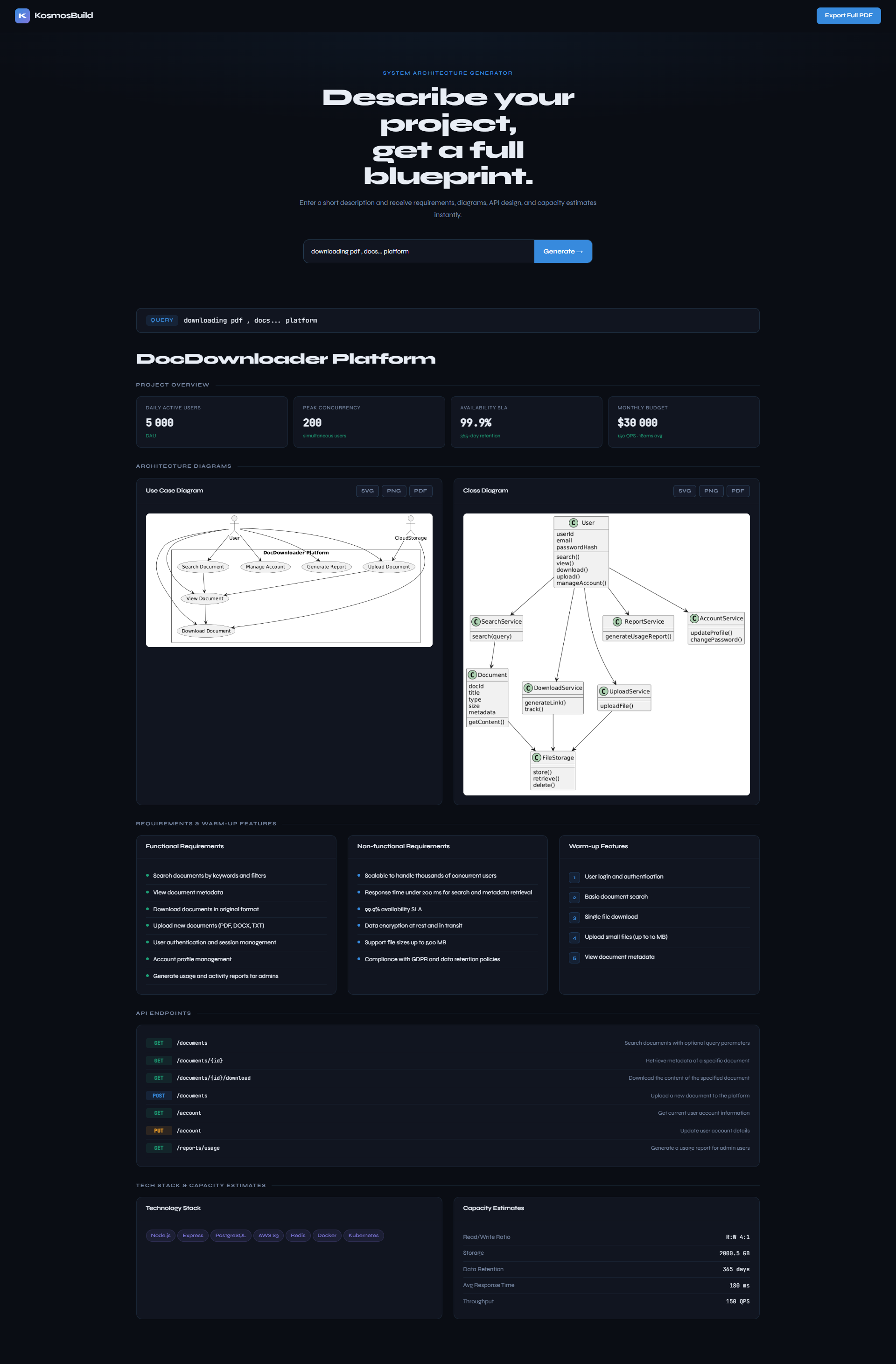The width and height of the screenshot is (896, 1364).
Task: Click the AWS S3 tech tag
Action: click(x=269, y=1235)
